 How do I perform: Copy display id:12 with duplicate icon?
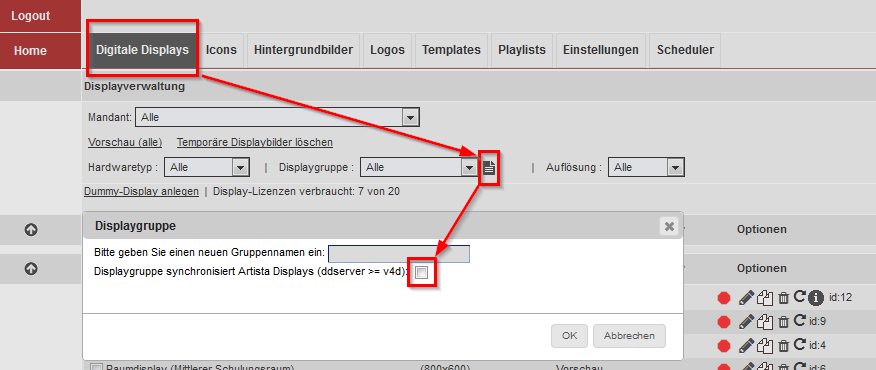pyautogui.click(x=765, y=298)
